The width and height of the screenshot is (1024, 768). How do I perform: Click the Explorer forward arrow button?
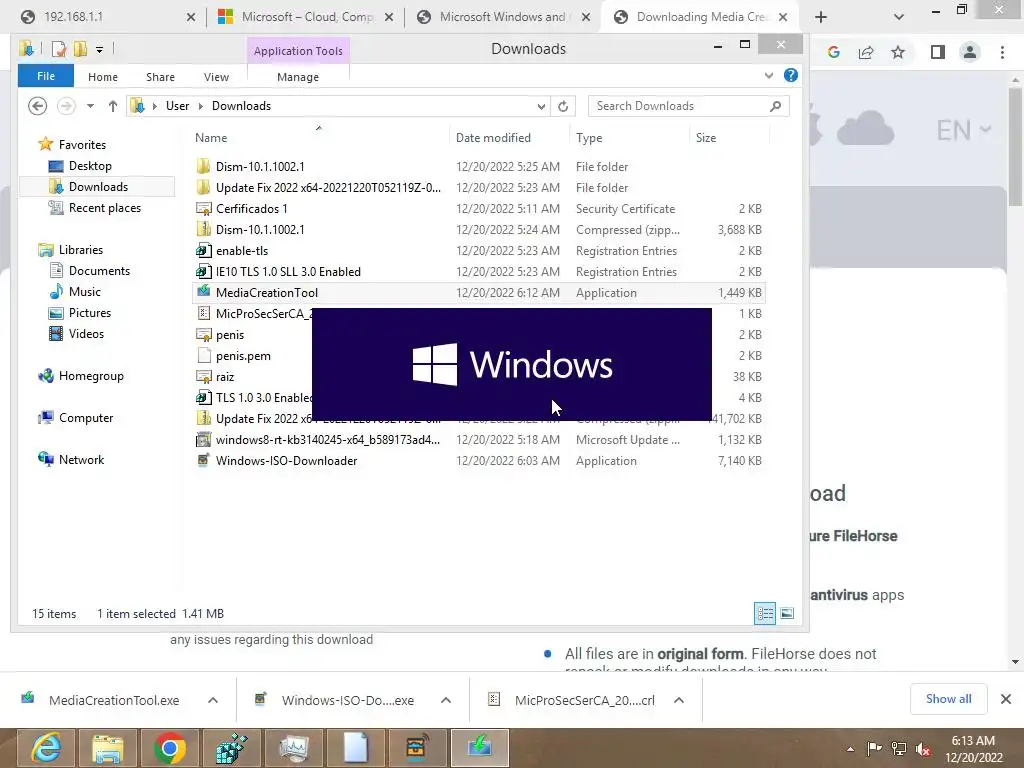click(66, 106)
